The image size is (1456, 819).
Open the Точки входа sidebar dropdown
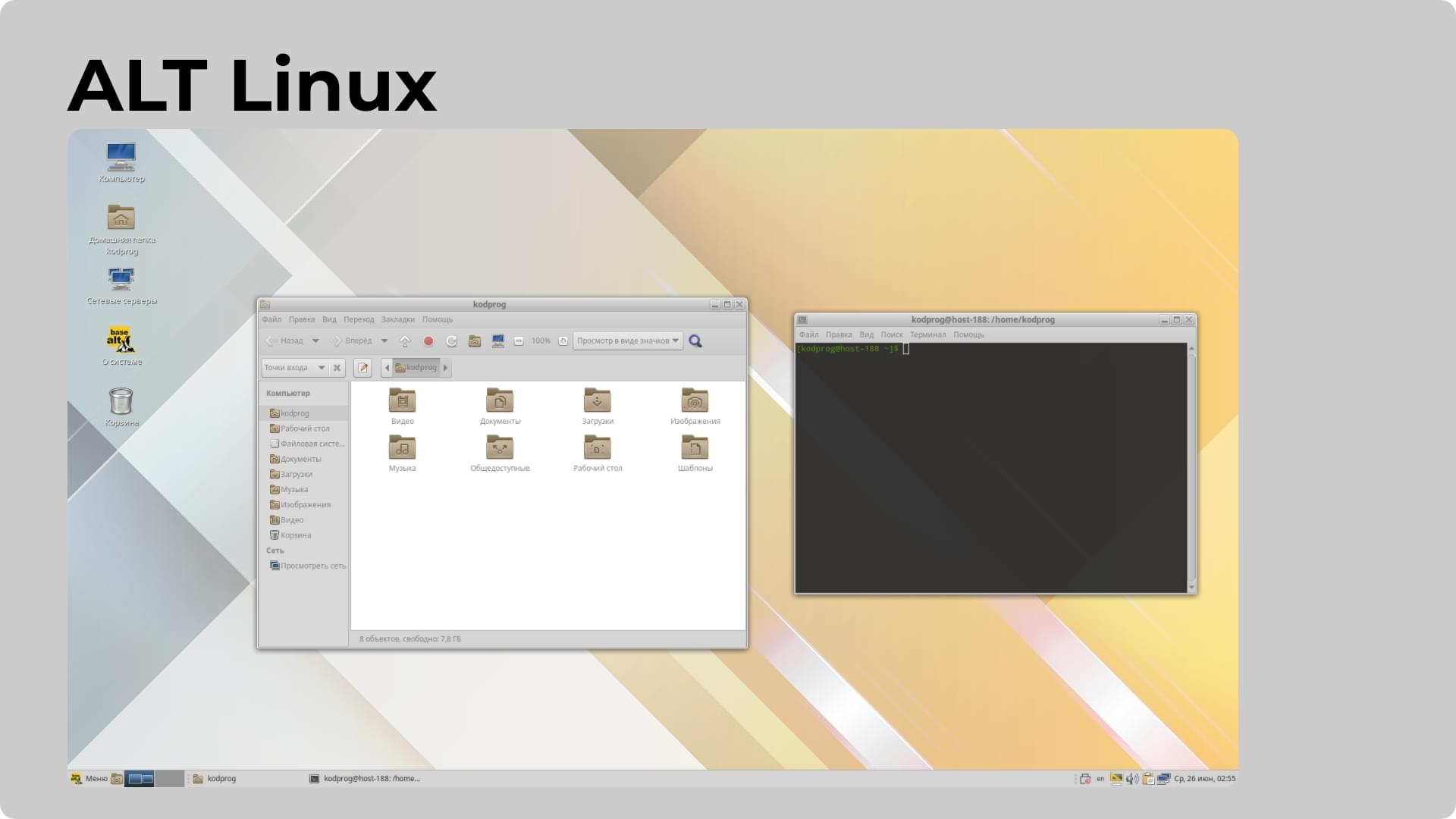tap(295, 368)
